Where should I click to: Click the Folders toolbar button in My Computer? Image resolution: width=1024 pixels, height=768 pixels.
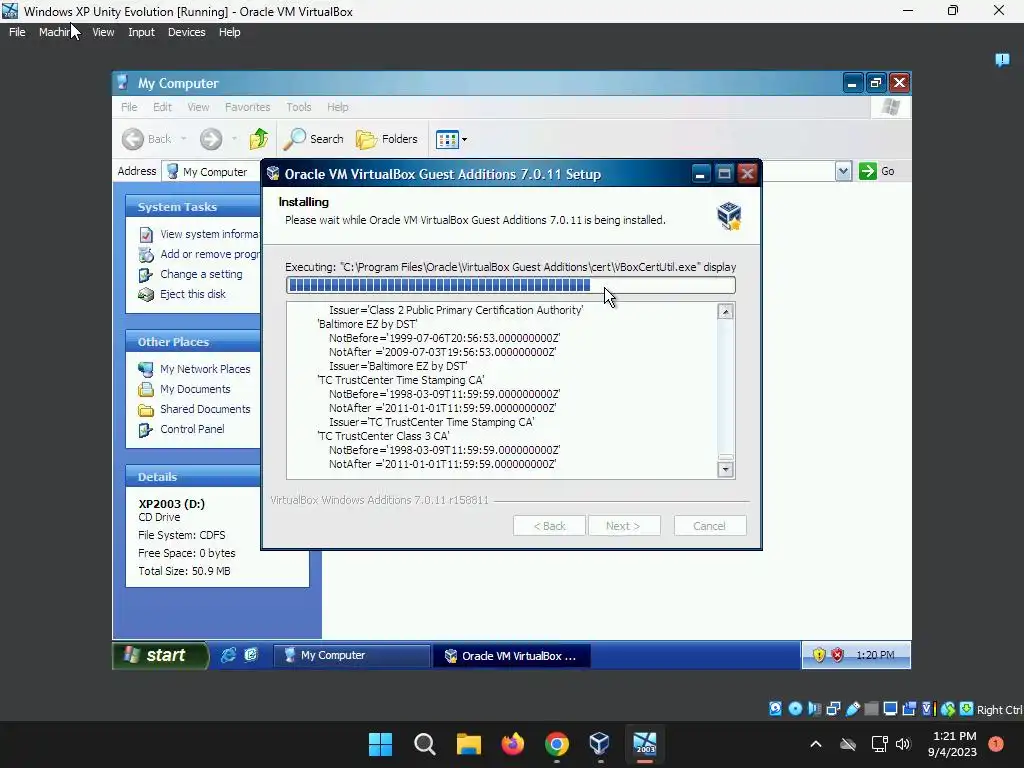pyautogui.click(x=387, y=138)
